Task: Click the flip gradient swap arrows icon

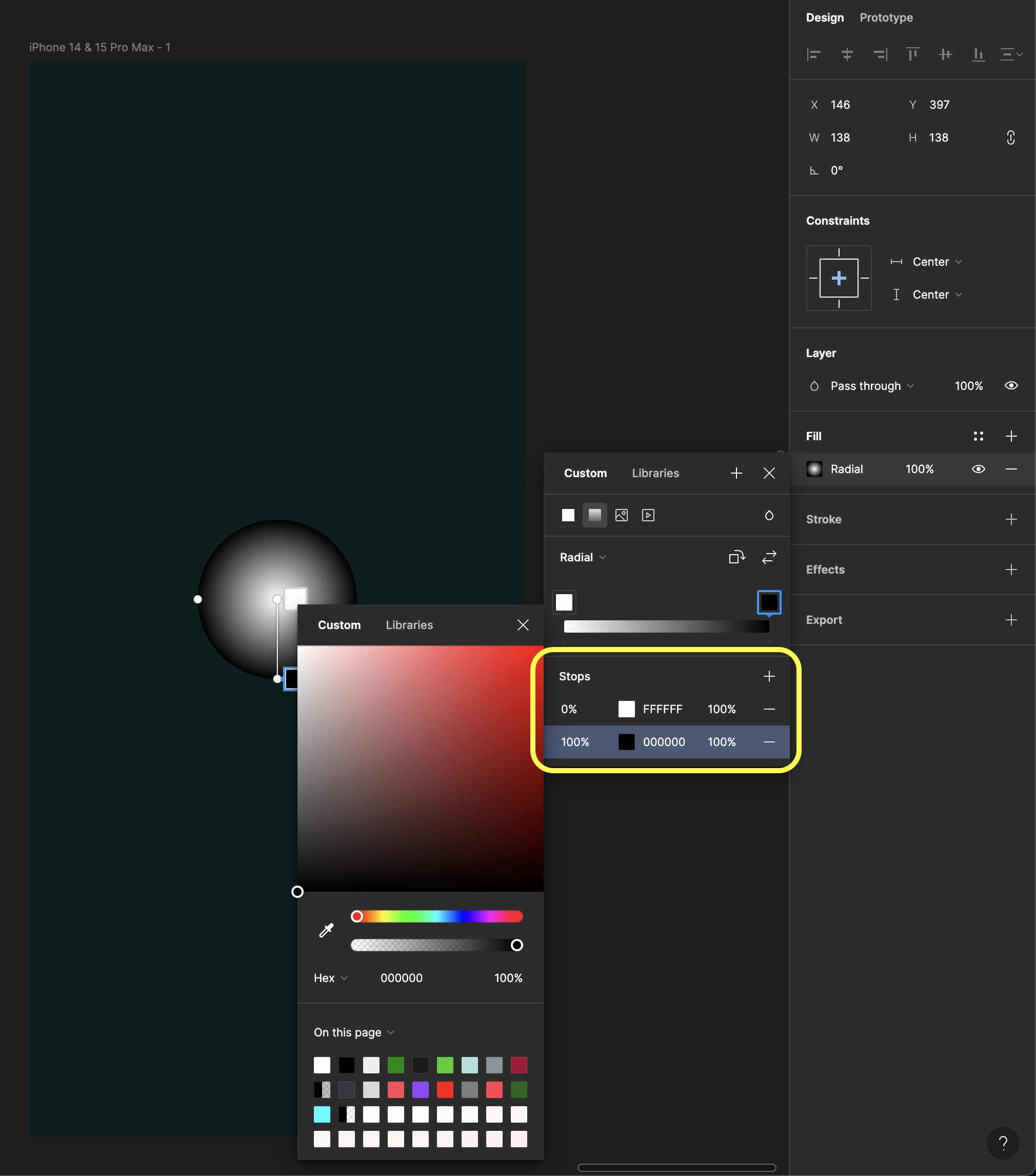Action: 769,557
